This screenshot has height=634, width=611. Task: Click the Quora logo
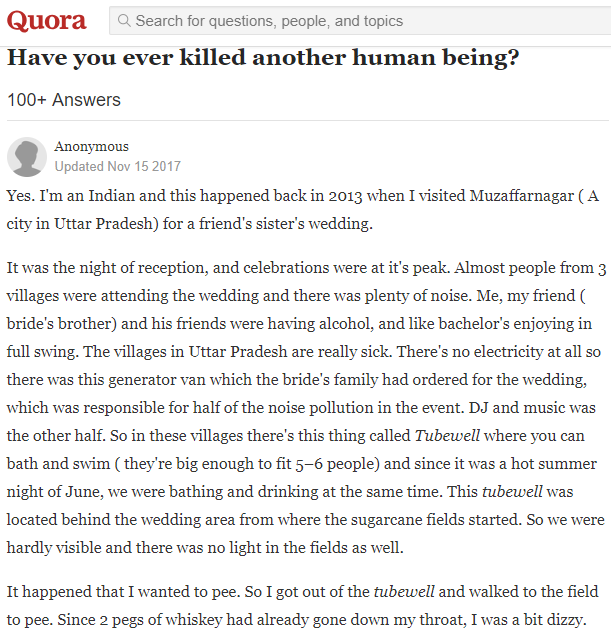coord(47,20)
